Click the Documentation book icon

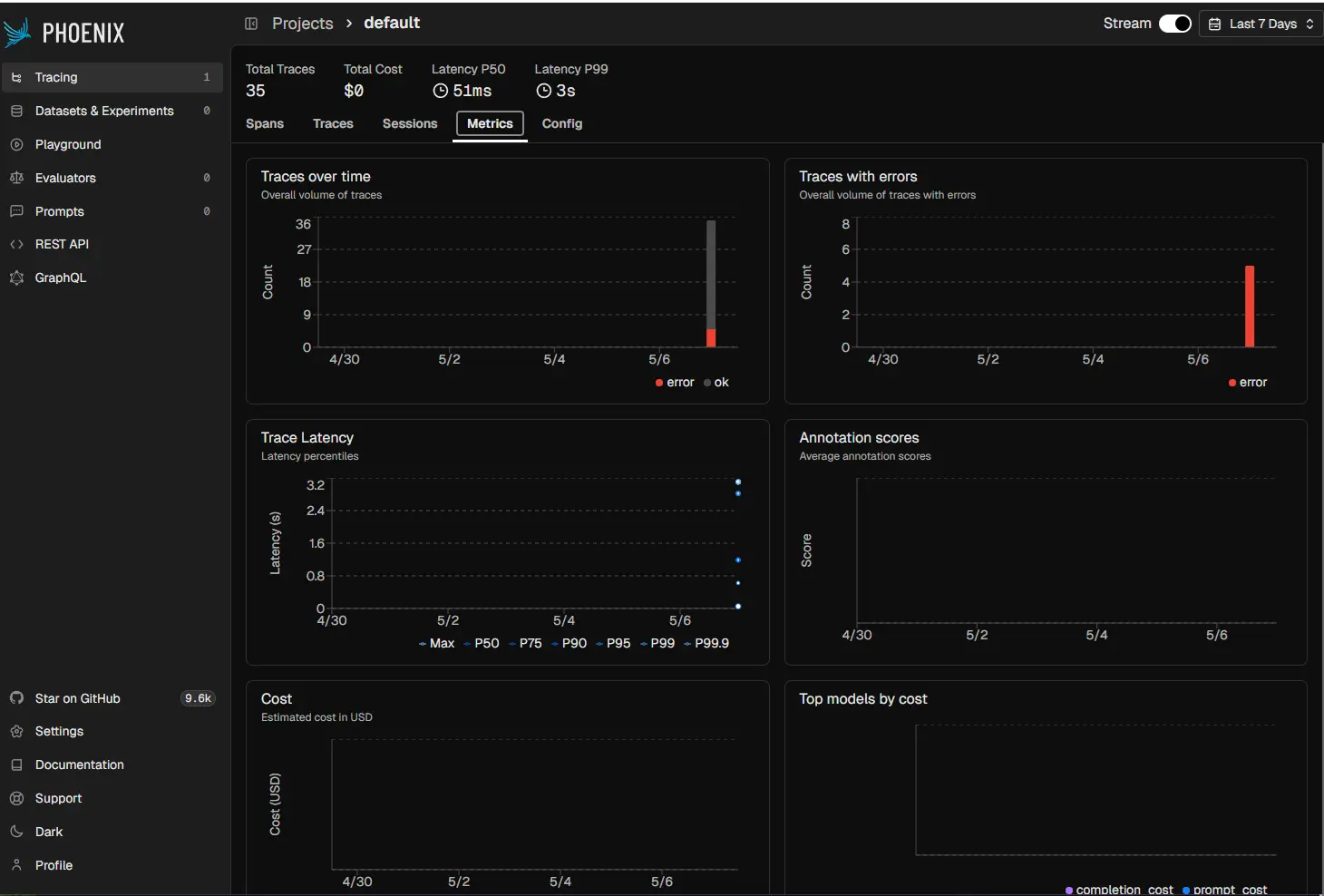coord(16,765)
